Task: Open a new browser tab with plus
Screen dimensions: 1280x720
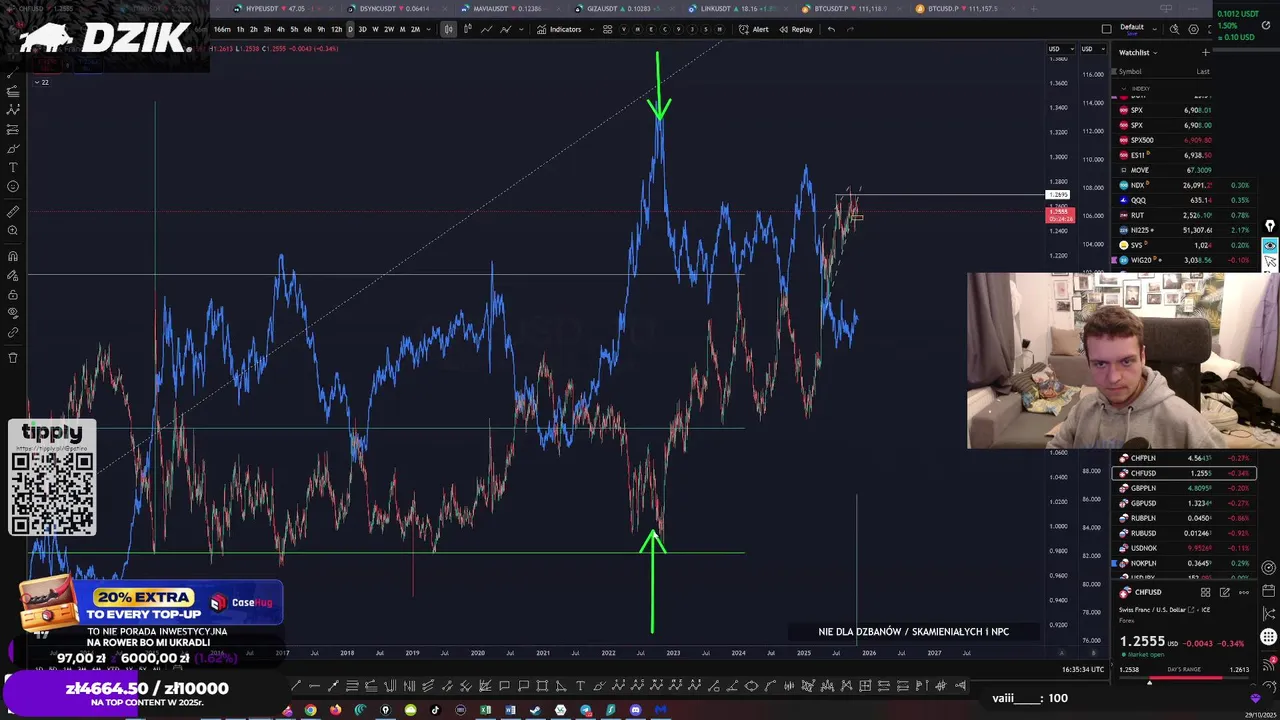Action: (x=1033, y=9)
